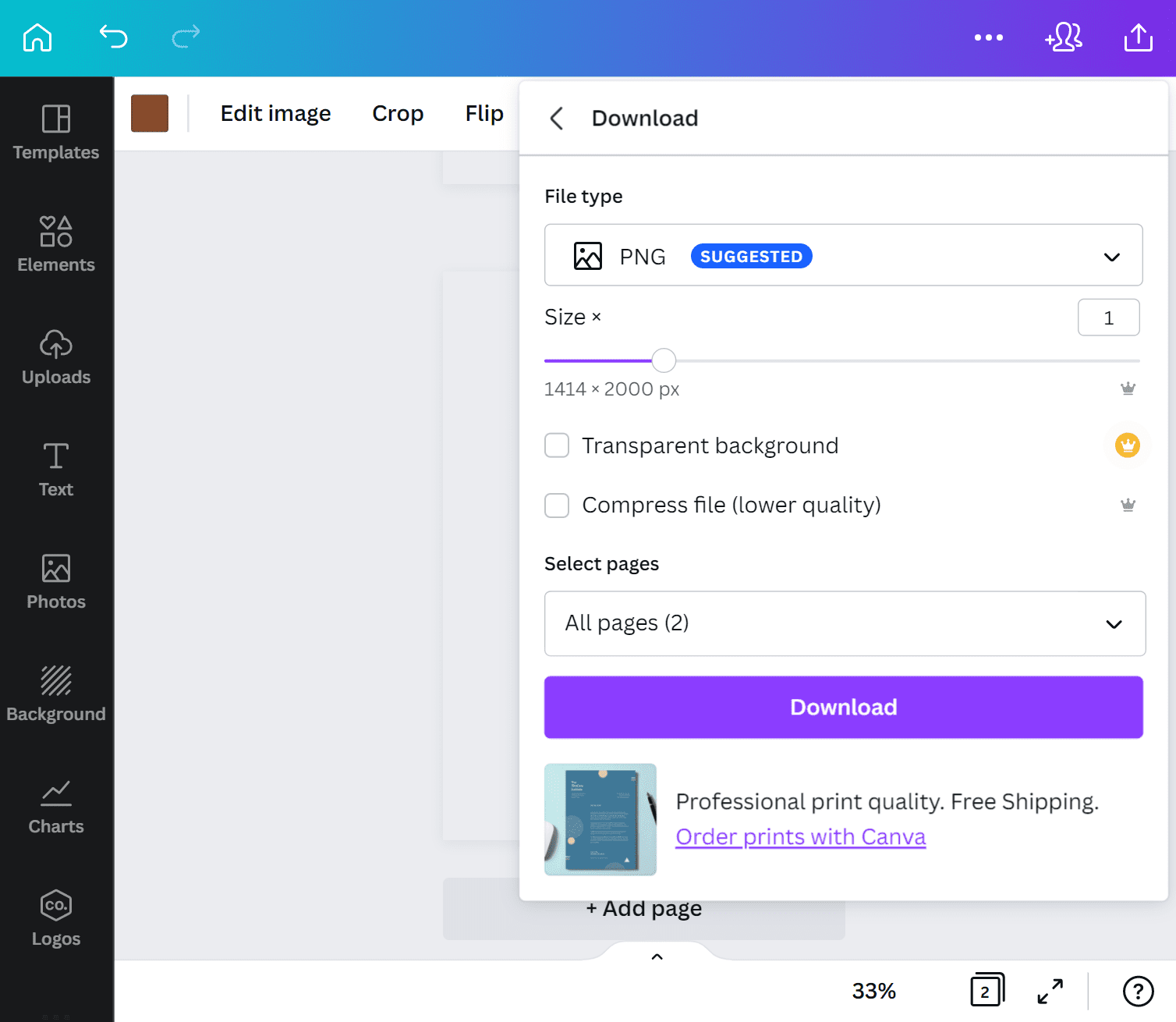The image size is (1176, 1022).
Task: Open the Flip option
Action: 484,114
